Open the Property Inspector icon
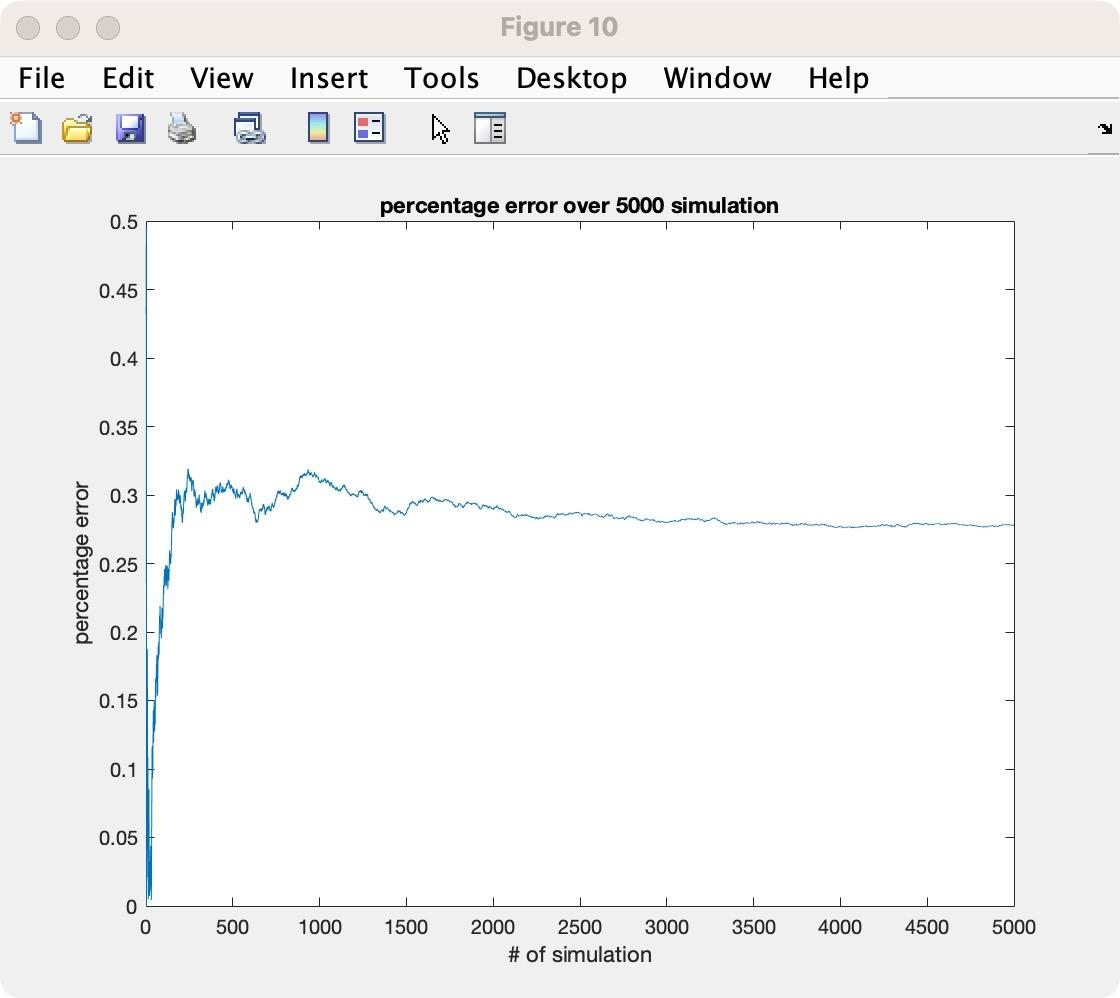The image size is (1120, 998). (489, 128)
